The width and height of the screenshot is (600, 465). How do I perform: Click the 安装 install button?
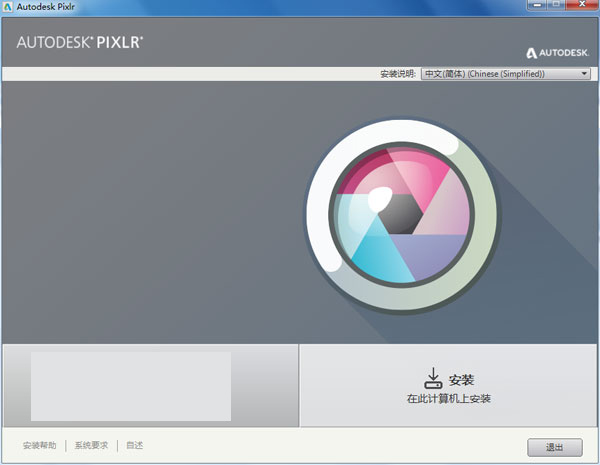pos(448,385)
